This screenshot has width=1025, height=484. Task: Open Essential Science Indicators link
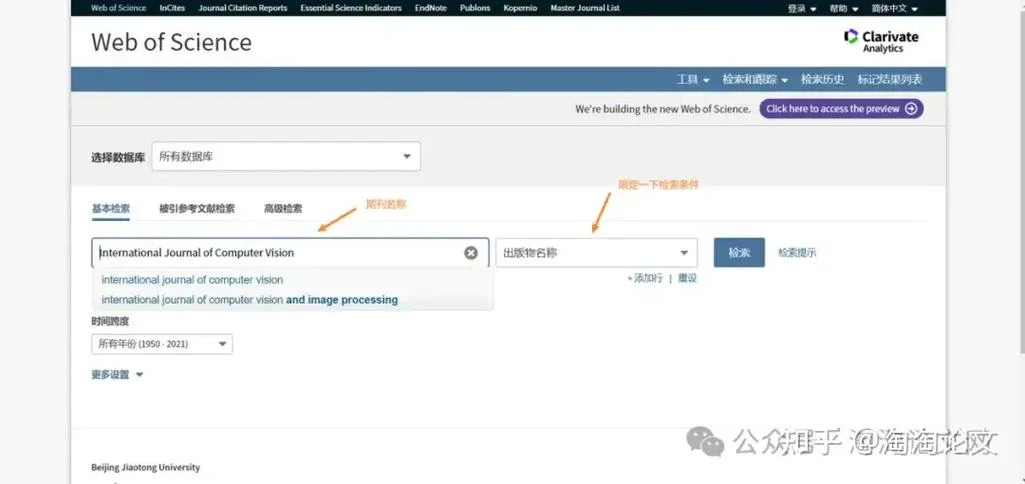[x=351, y=8]
